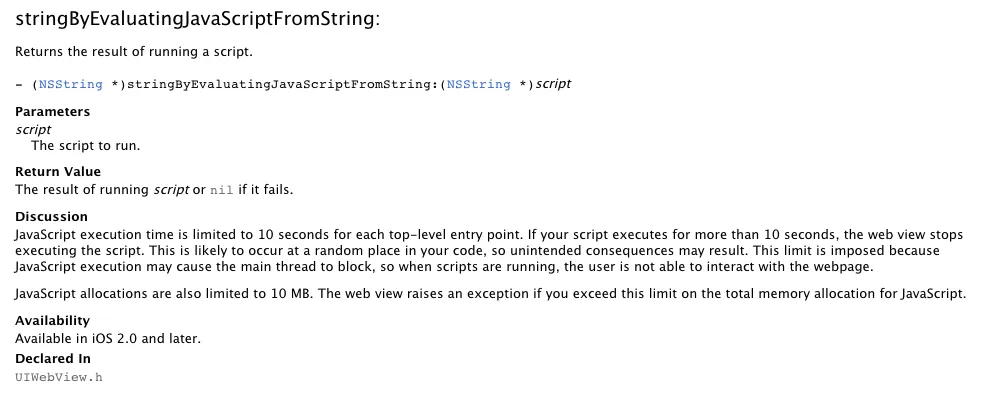Click the italic script word in Return Value text

click(x=171, y=190)
